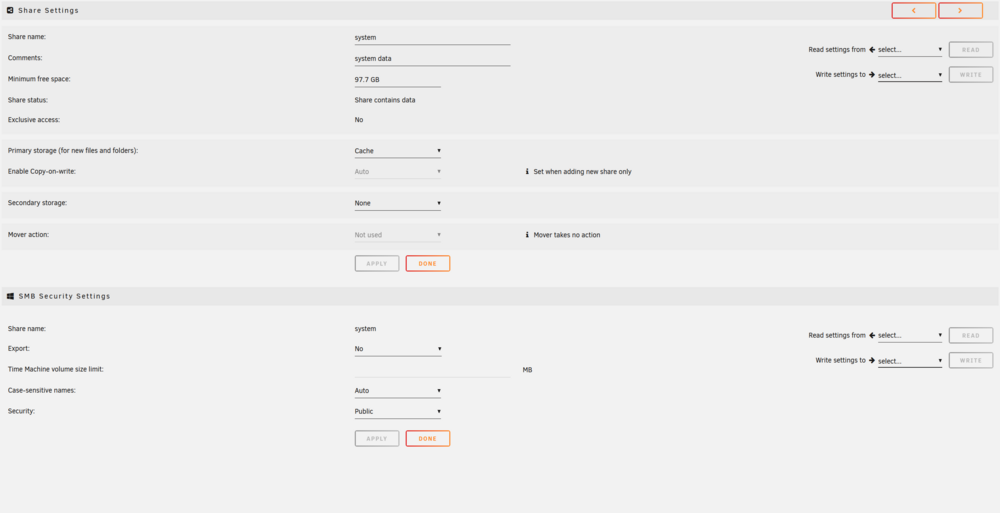Click left arrow icon by Share Settings 'Read settings from'

pos(872,49)
